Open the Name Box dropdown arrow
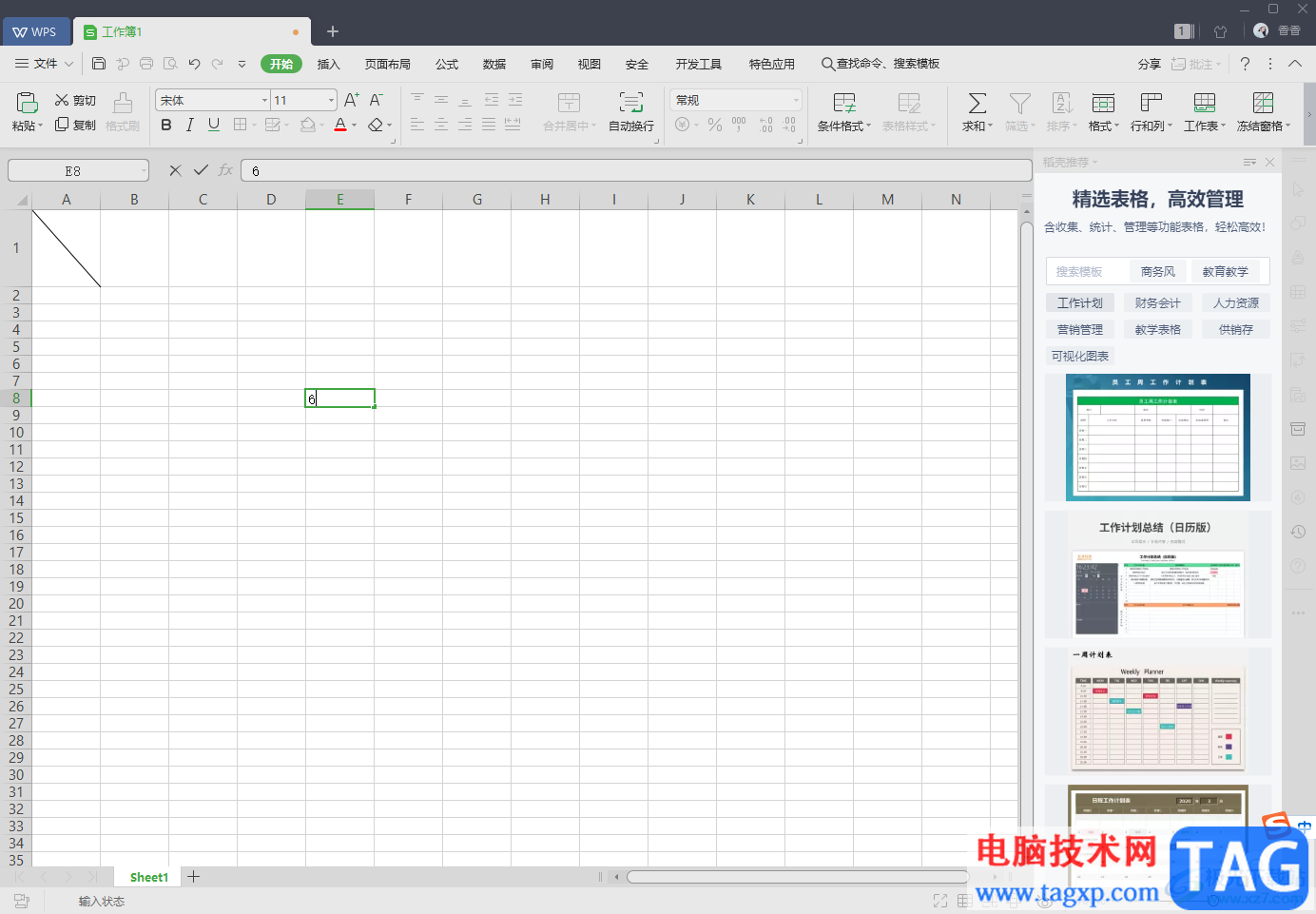 point(144,170)
